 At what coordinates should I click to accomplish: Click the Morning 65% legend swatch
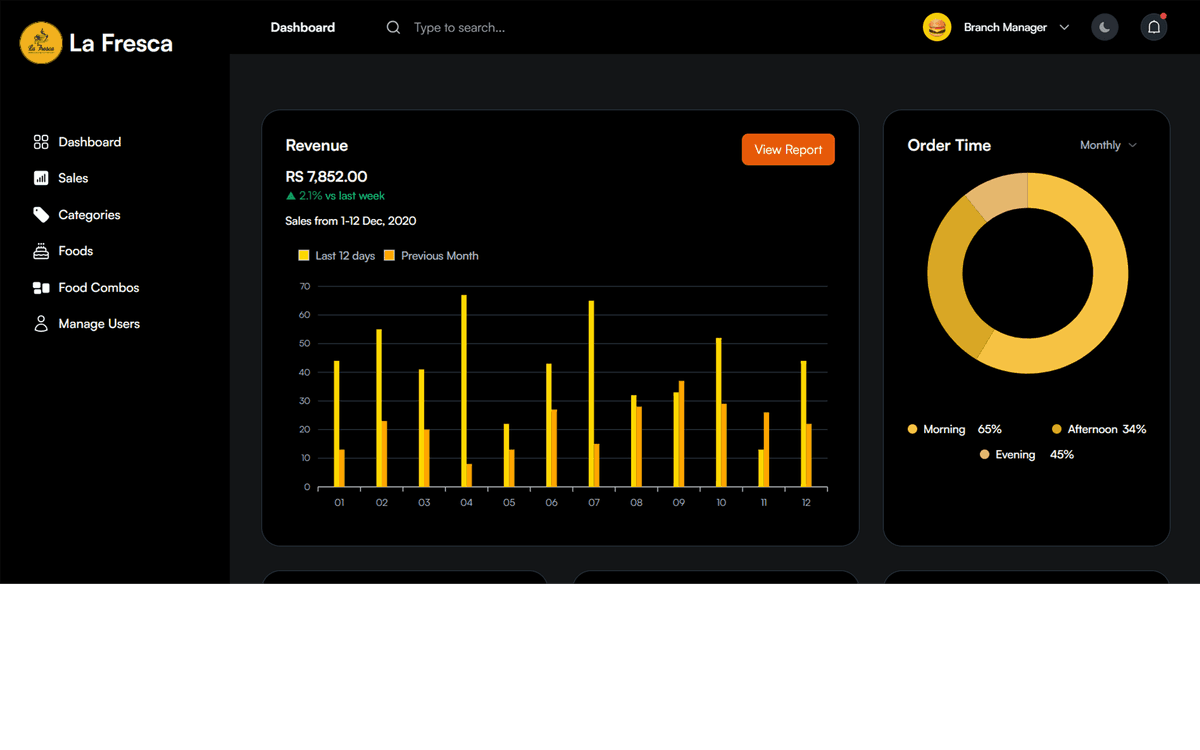(x=911, y=428)
